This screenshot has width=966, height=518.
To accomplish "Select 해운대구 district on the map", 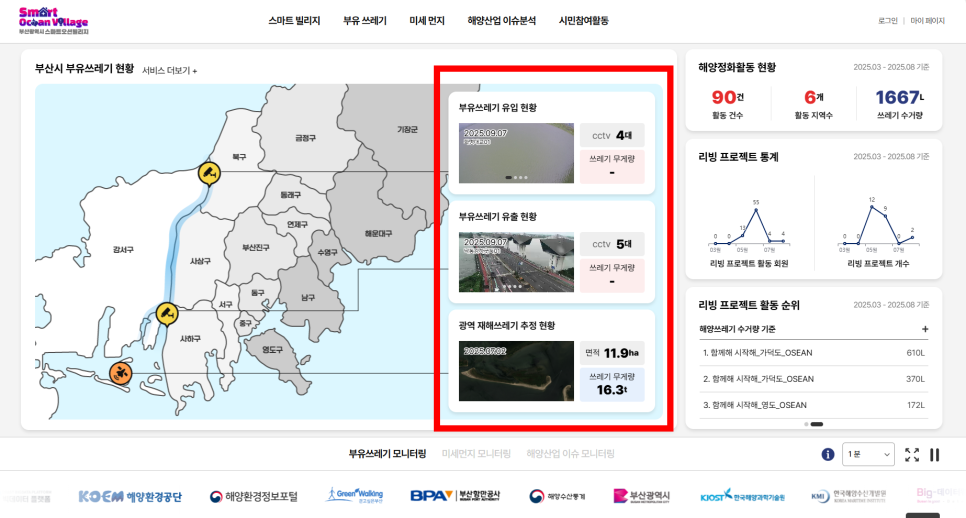I will coord(378,234).
